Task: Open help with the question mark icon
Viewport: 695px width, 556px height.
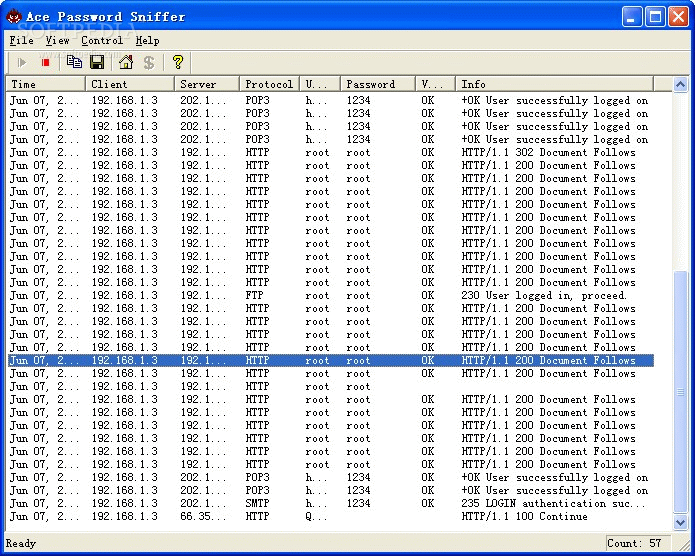Action: click(x=178, y=63)
